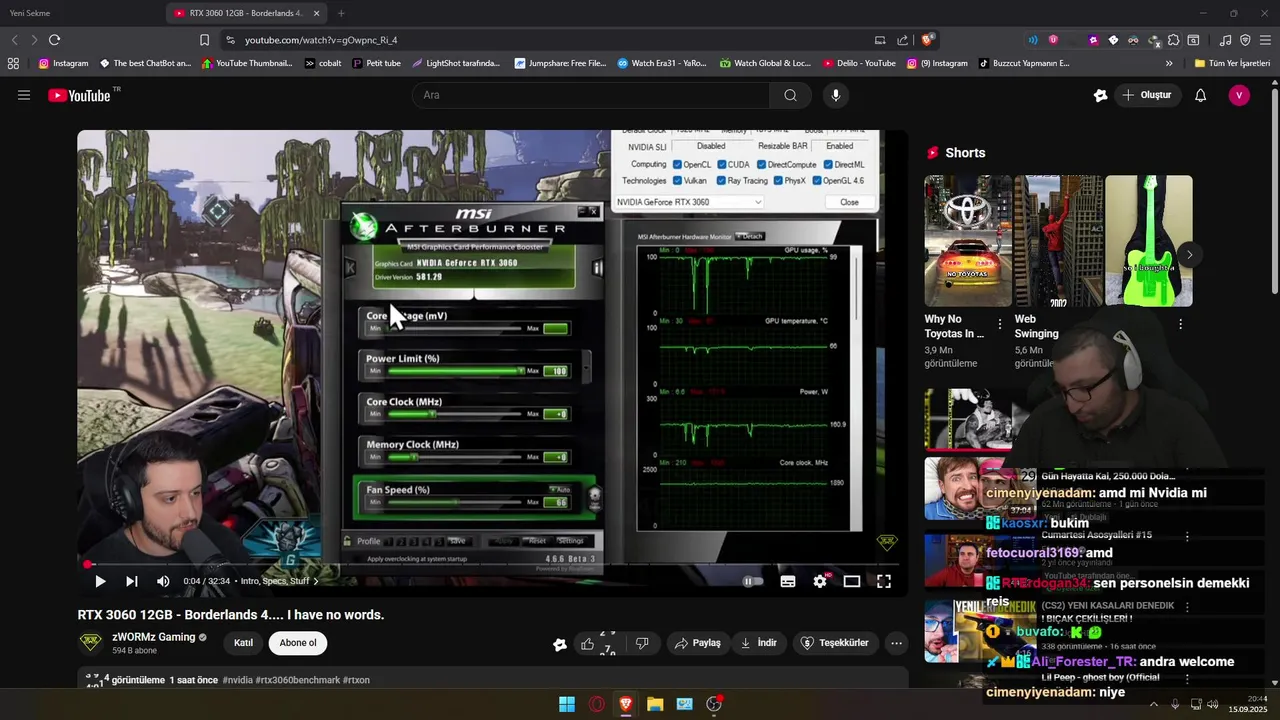
Task: Open video settings gear
Action: coord(820,581)
